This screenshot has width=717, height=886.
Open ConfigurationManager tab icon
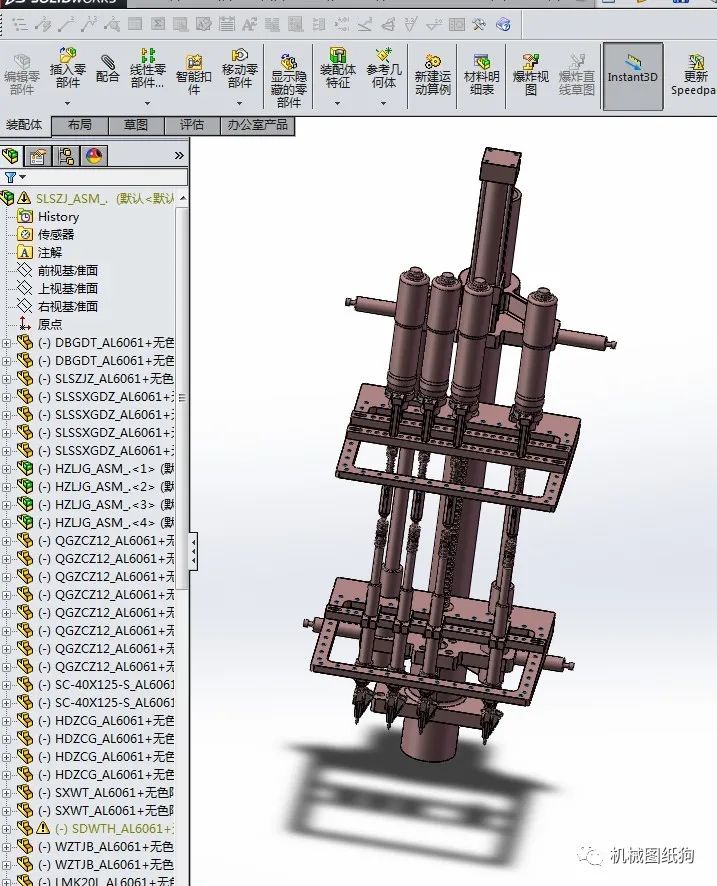pos(66,155)
